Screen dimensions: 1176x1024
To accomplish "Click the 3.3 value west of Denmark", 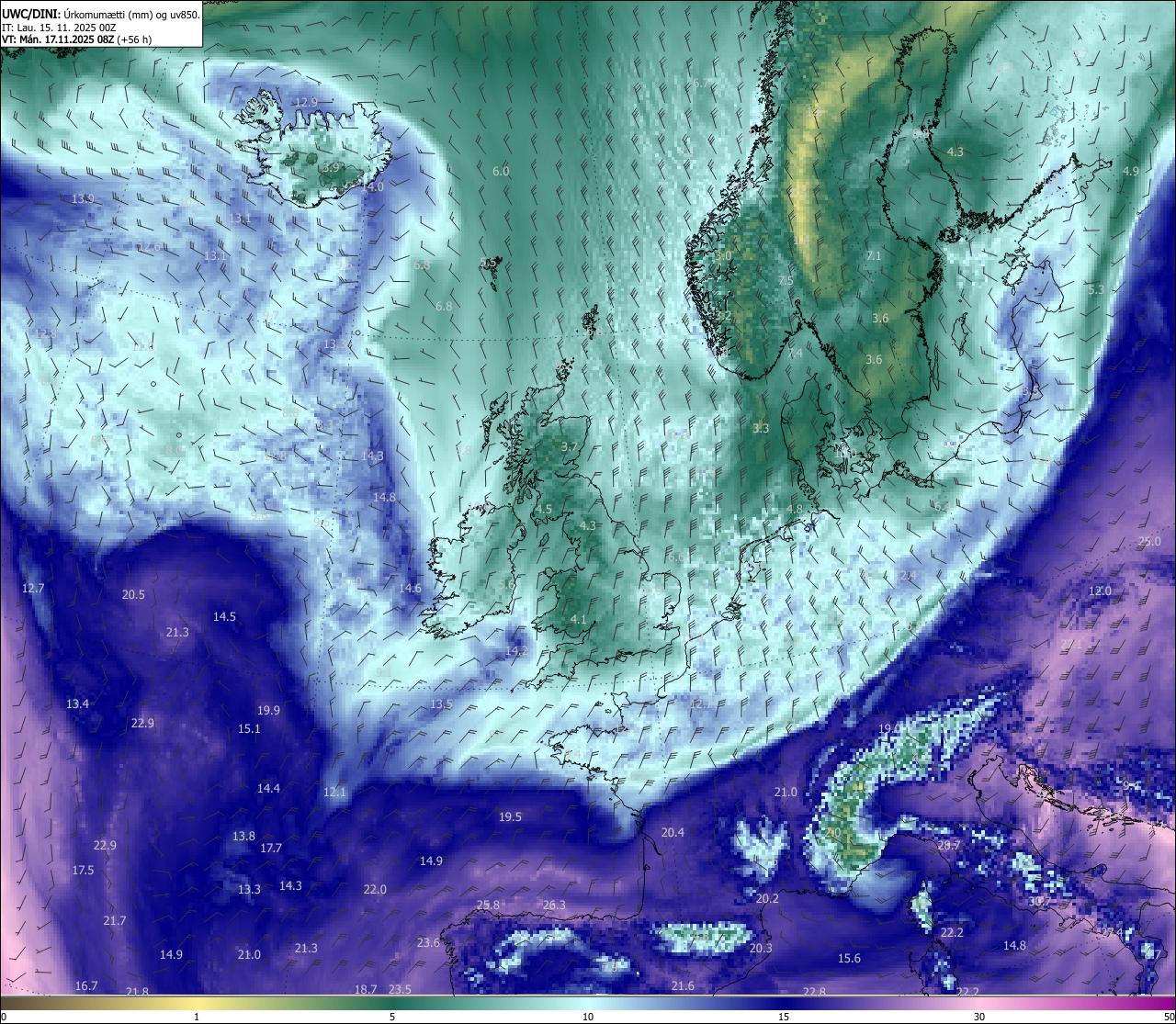I will click(x=761, y=429).
